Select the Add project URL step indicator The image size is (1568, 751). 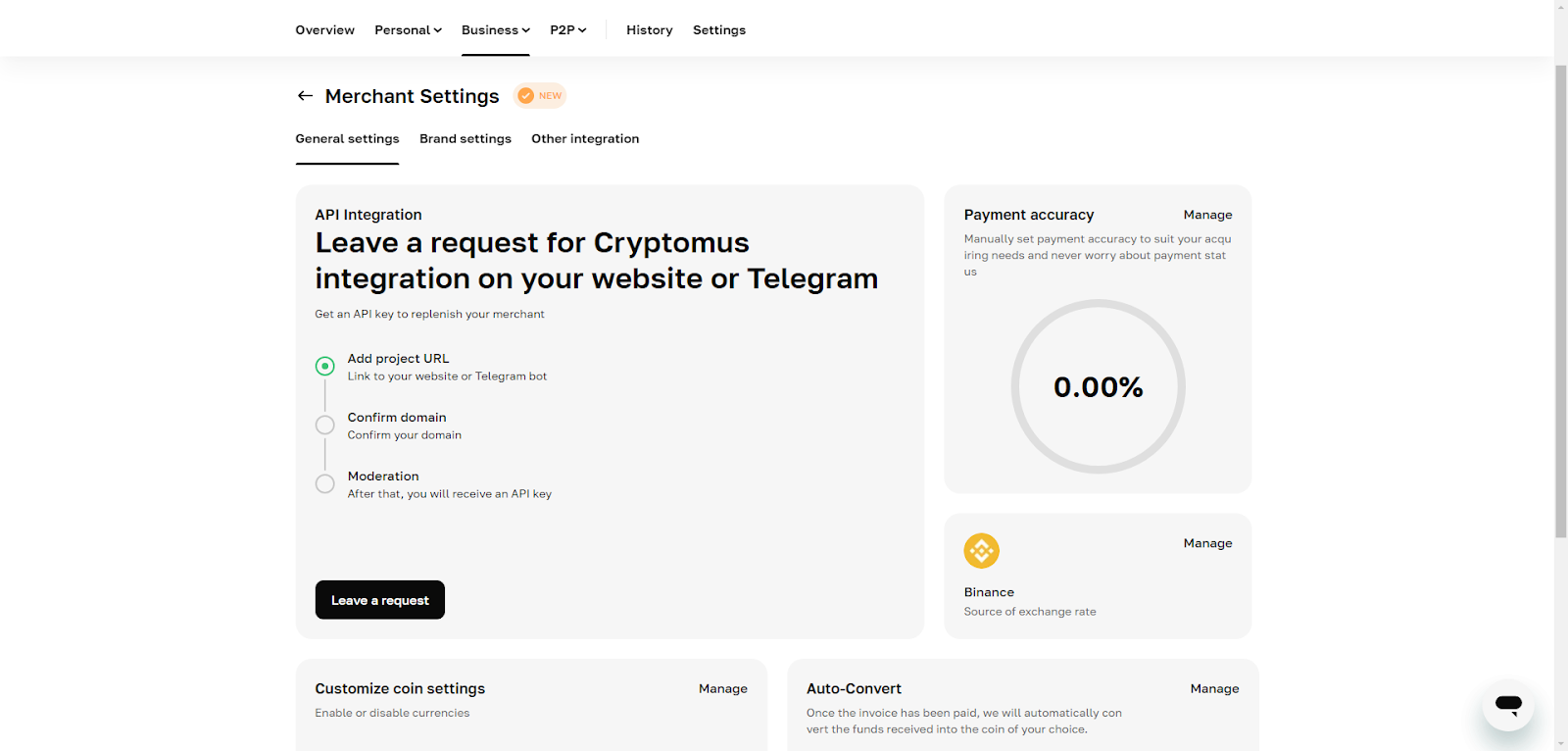point(325,366)
